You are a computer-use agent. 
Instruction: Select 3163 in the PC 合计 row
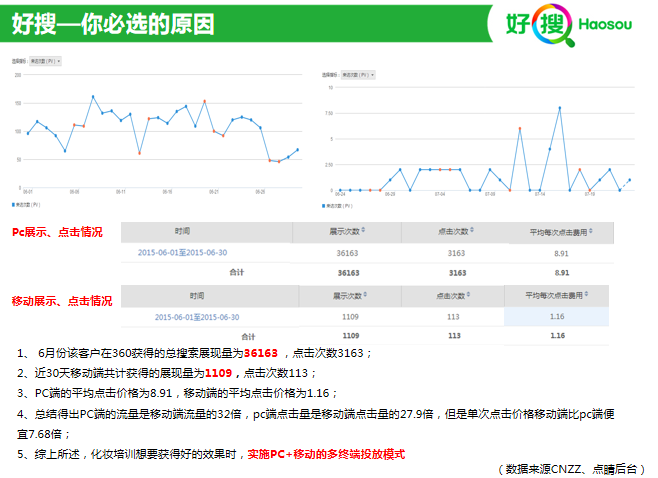pyautogui.click(x=457, y=273)
